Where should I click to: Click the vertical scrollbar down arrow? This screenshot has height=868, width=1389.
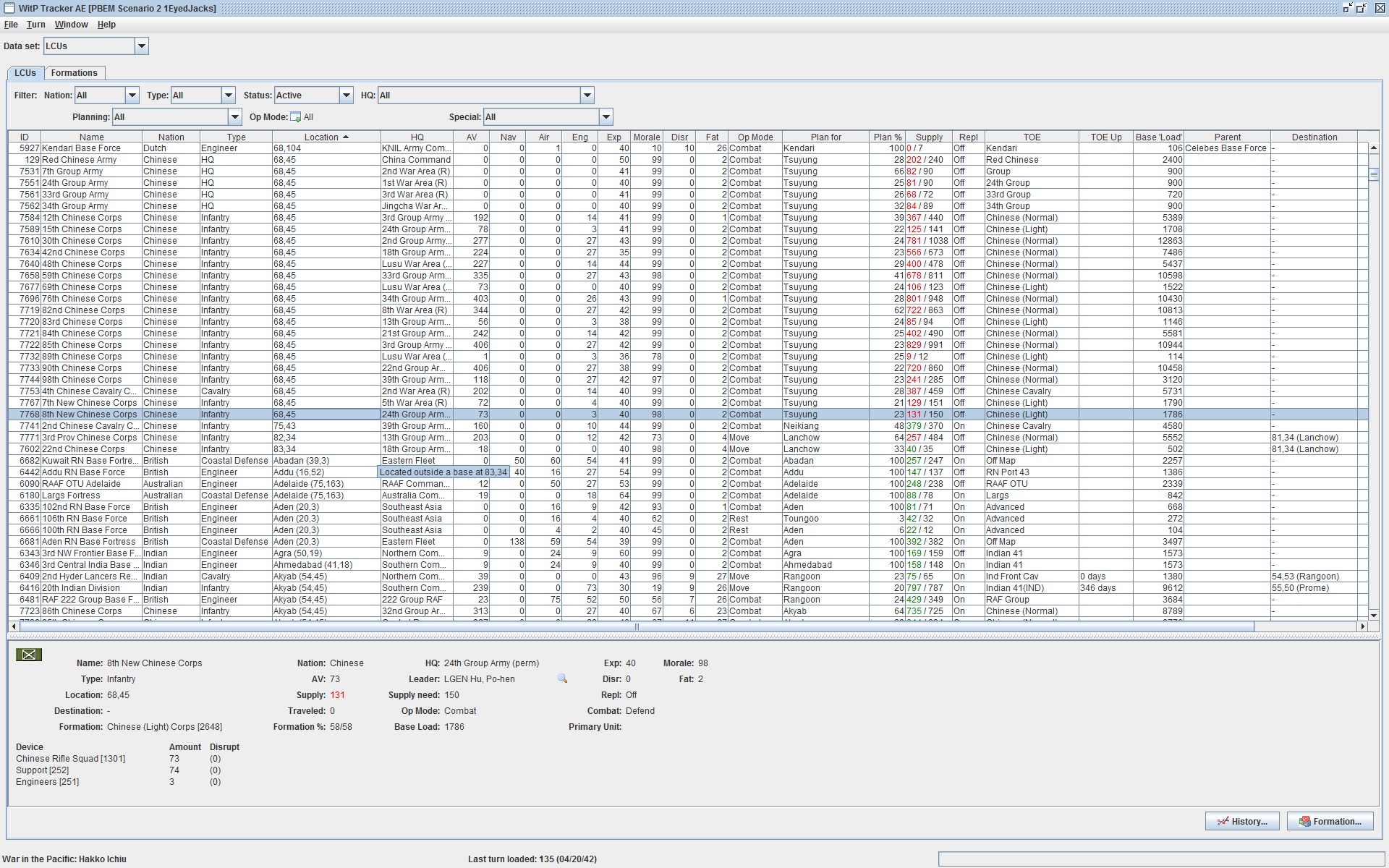(x=1374, y=616)
